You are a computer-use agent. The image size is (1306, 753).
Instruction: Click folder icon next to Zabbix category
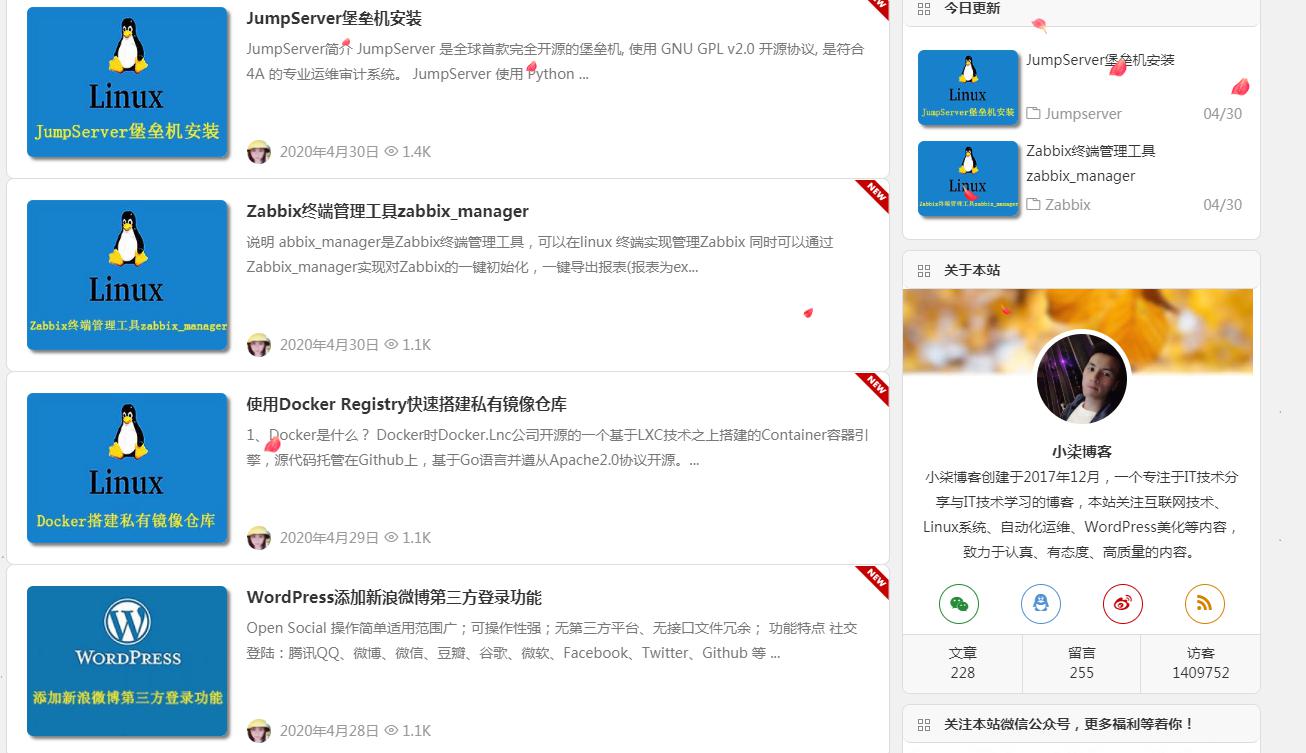pyautogui.click(x=1034, y=205)
